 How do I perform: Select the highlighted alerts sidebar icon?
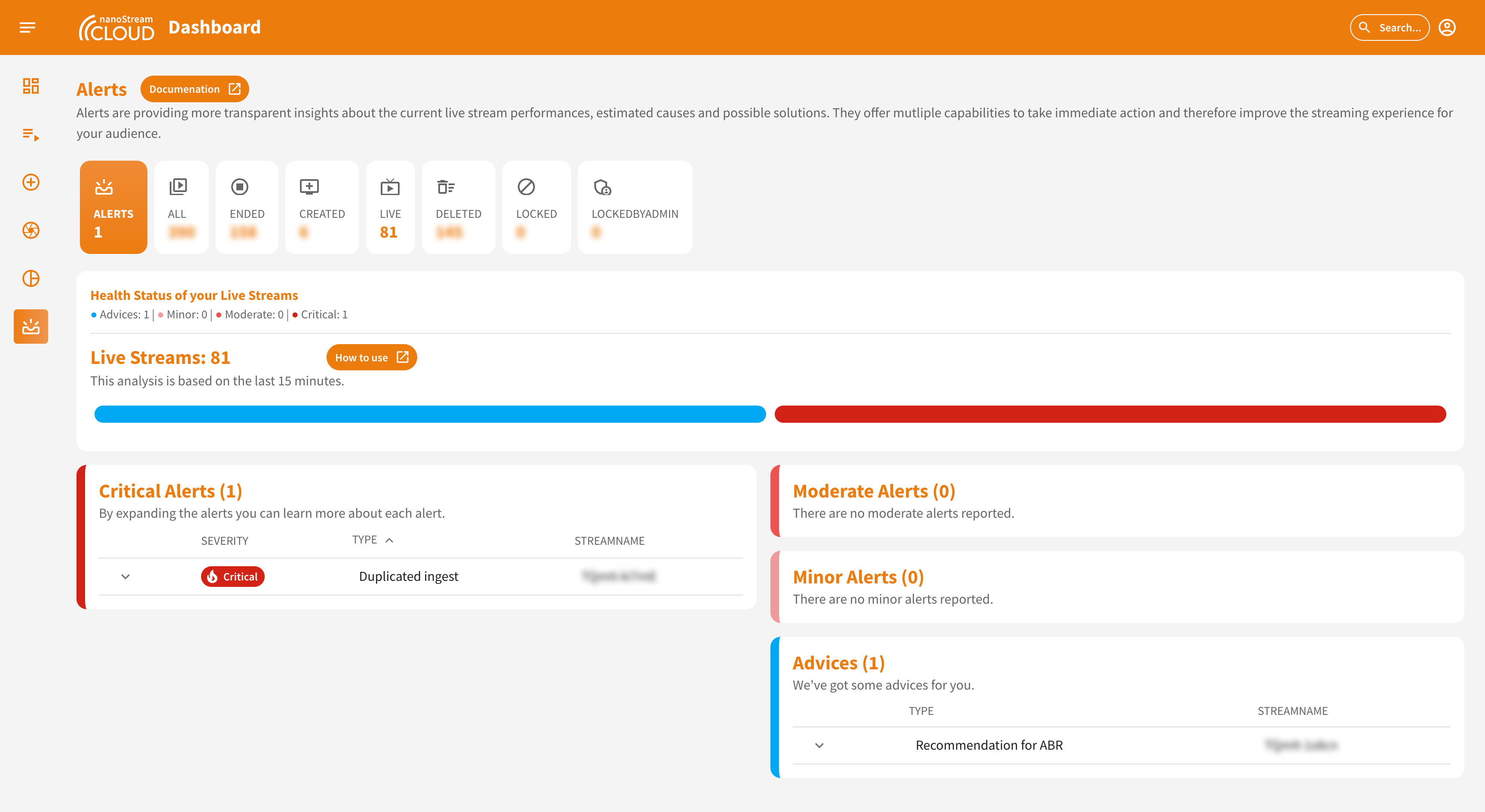[x=31, y=326]
